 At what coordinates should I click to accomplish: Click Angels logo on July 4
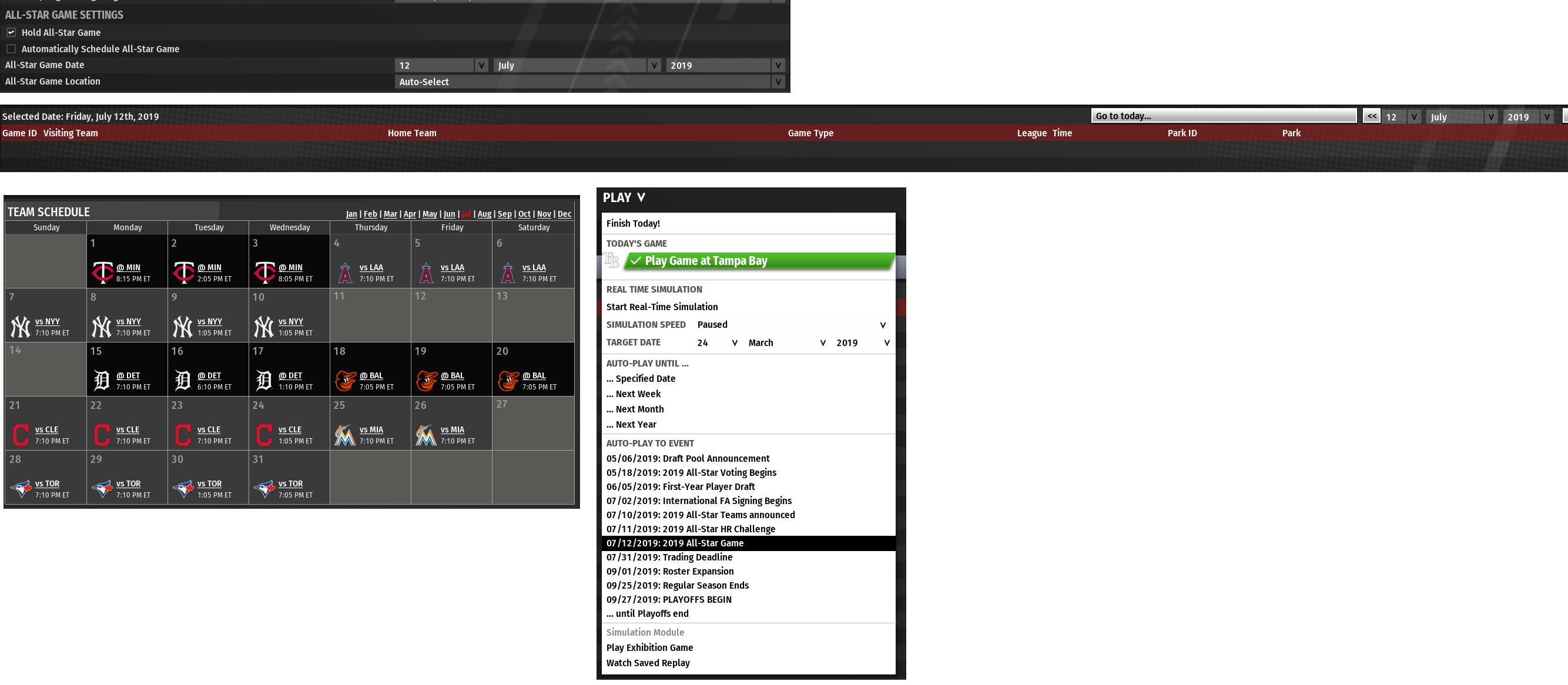pos(345,273)
